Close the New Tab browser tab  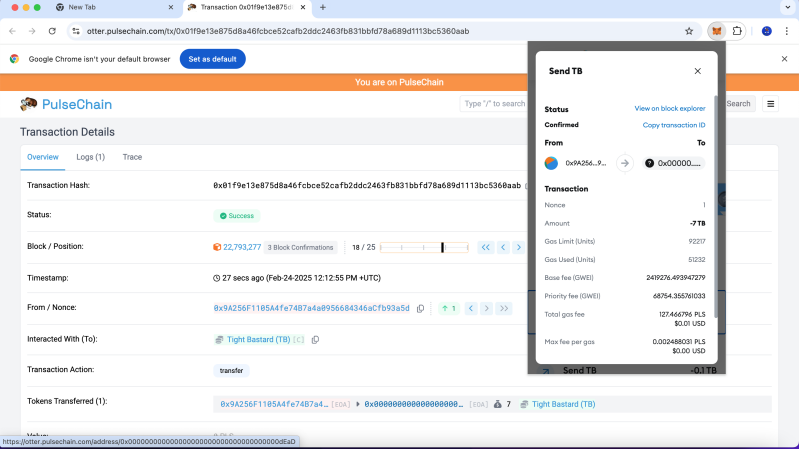point(171,7)
